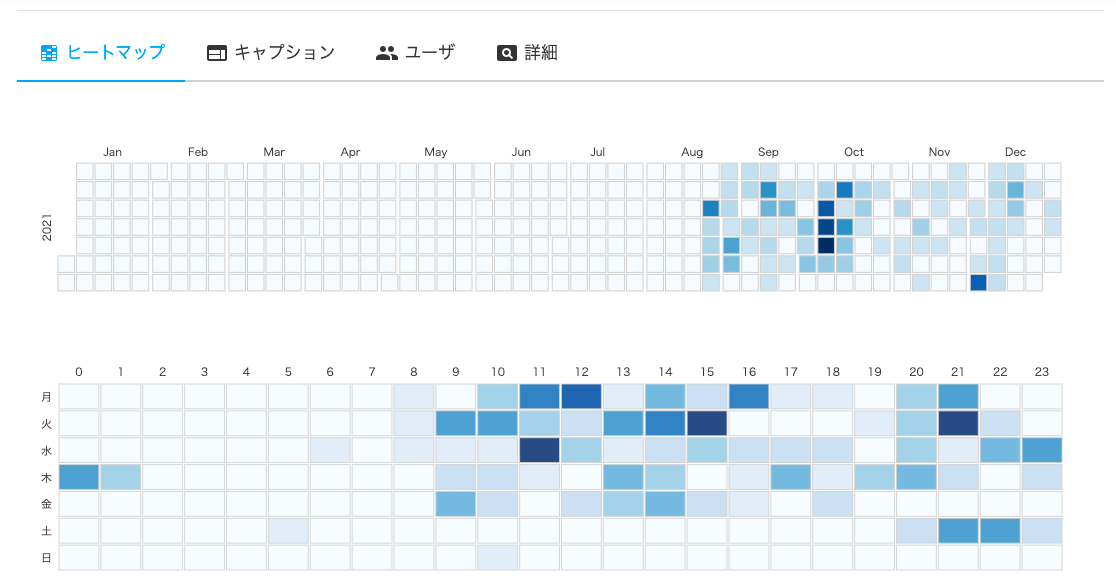The width and height of the screenshot is (1116, 578).
Task: Click the Monday 16 o'clock blue cell
Action: click(749, 396)
